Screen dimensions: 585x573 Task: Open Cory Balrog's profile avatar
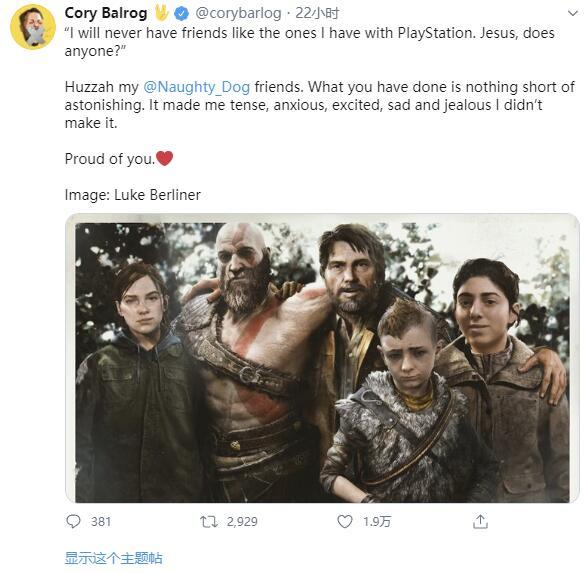tap(33, 27)
